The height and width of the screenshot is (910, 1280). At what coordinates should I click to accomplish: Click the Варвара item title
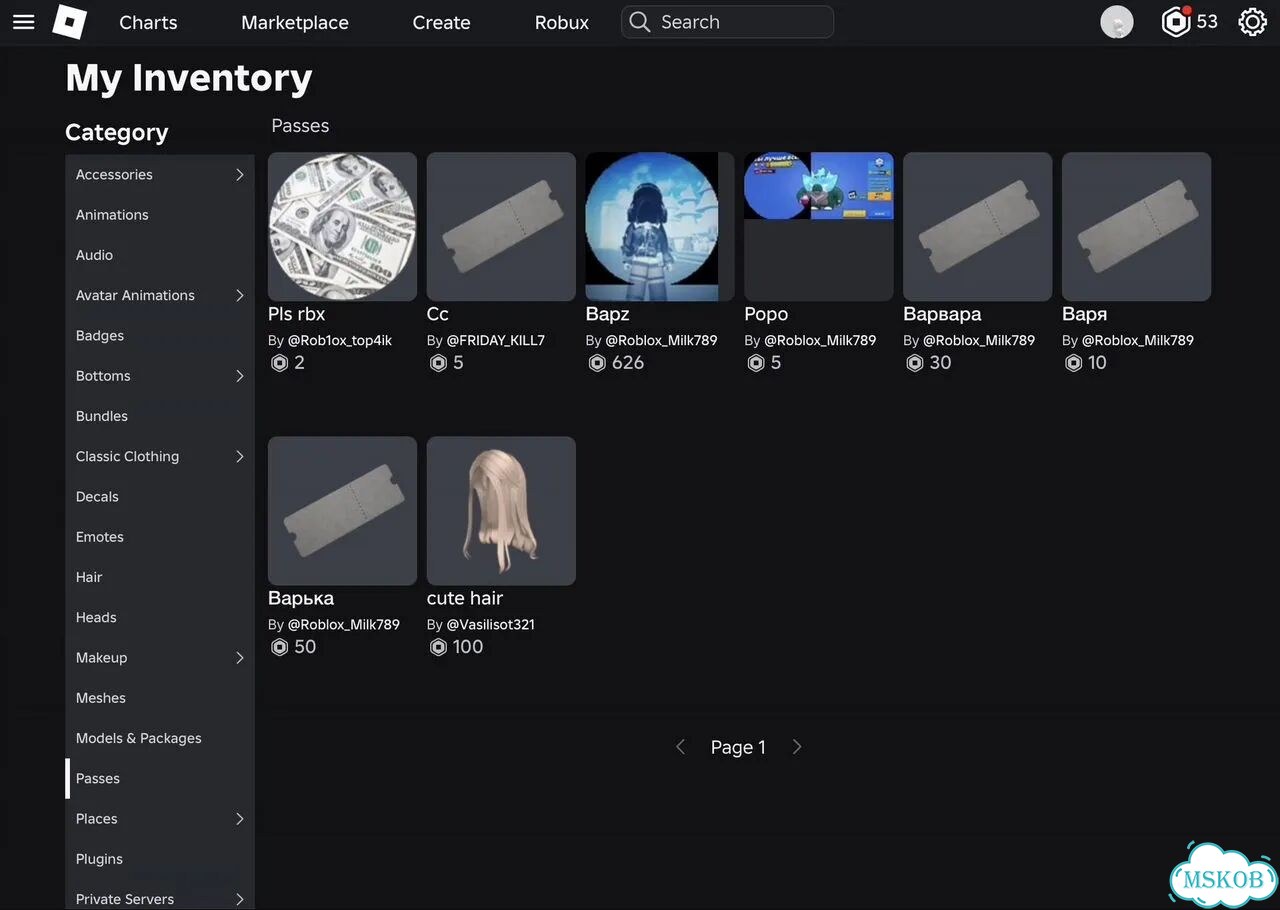tap(943, 314)
